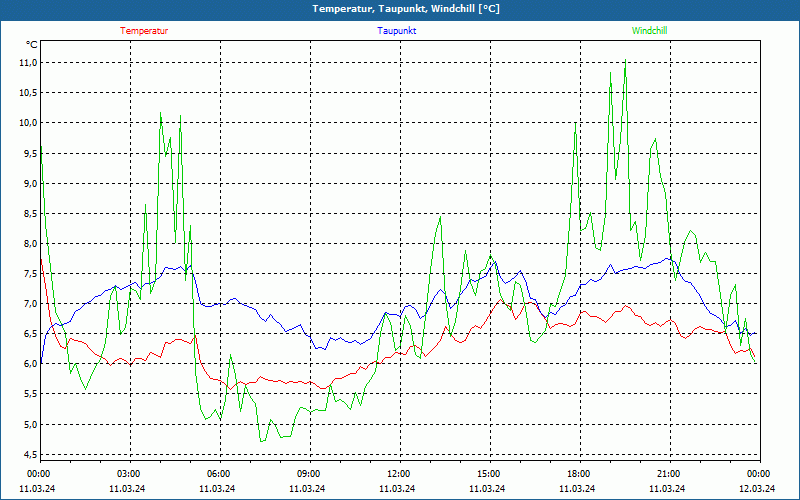Viewport: 800px width, 500px height.
Task: Click the 03:00 time axis label
Action: pyautogui.click(x=128, y=474)
